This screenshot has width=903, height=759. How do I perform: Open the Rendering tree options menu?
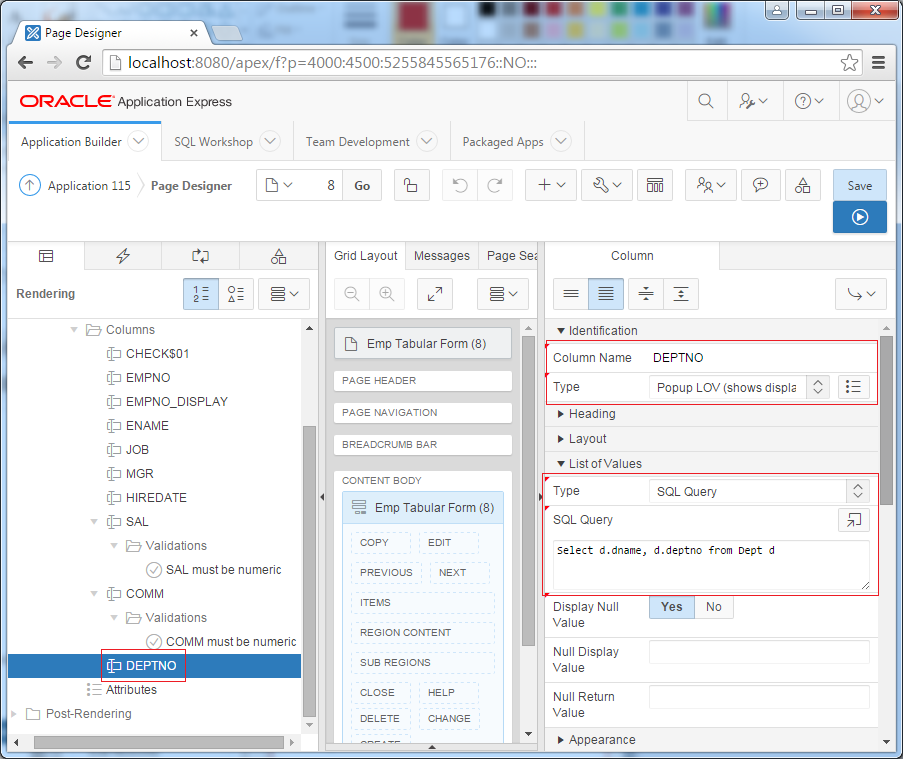click(x=284, y=294)
